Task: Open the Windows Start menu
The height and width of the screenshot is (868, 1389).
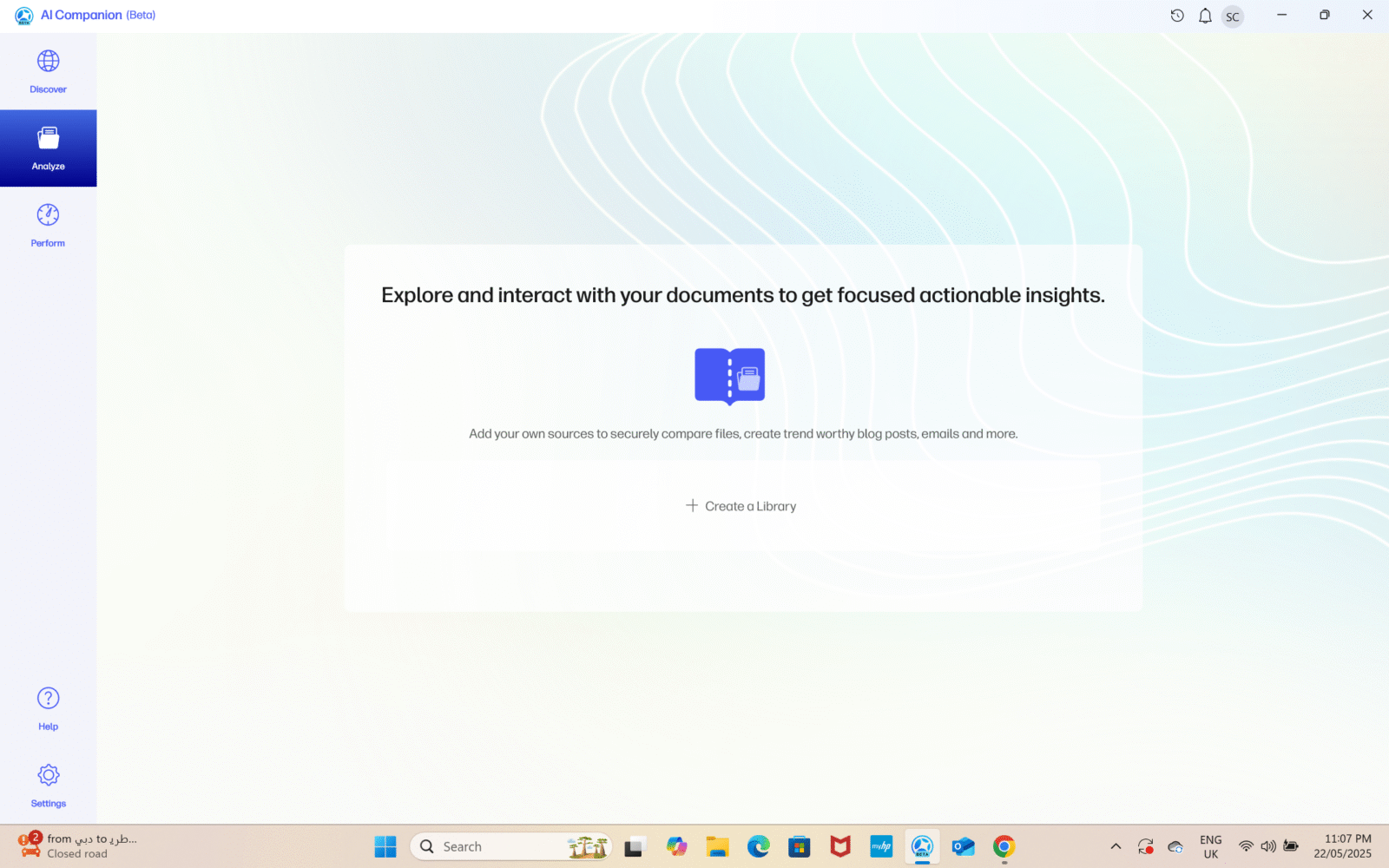Action: click(x=385, y=846)
